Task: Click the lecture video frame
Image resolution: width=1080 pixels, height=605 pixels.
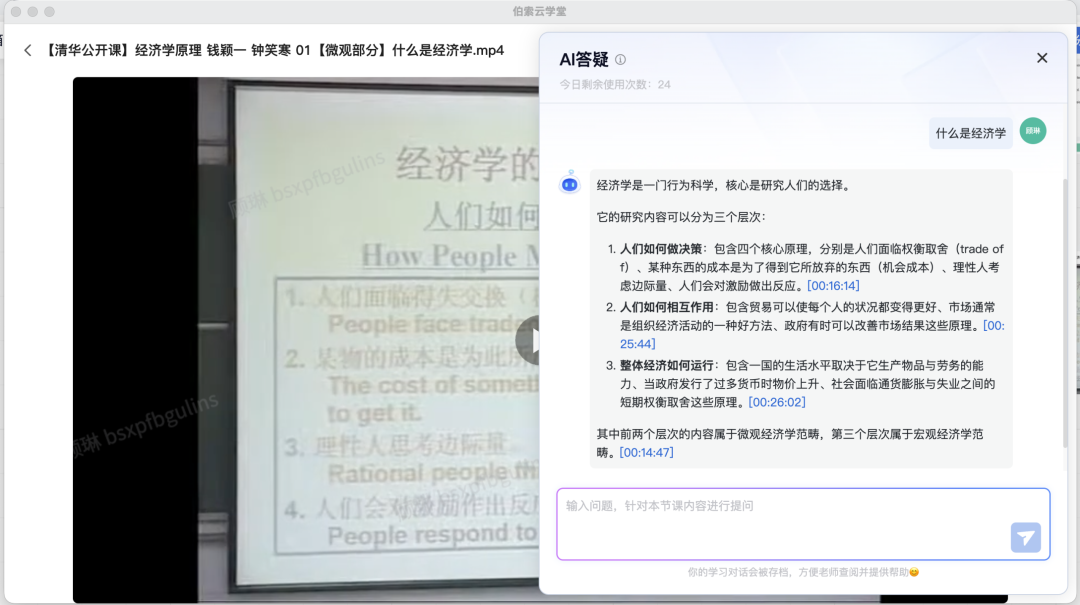Action: coord(307,340)
